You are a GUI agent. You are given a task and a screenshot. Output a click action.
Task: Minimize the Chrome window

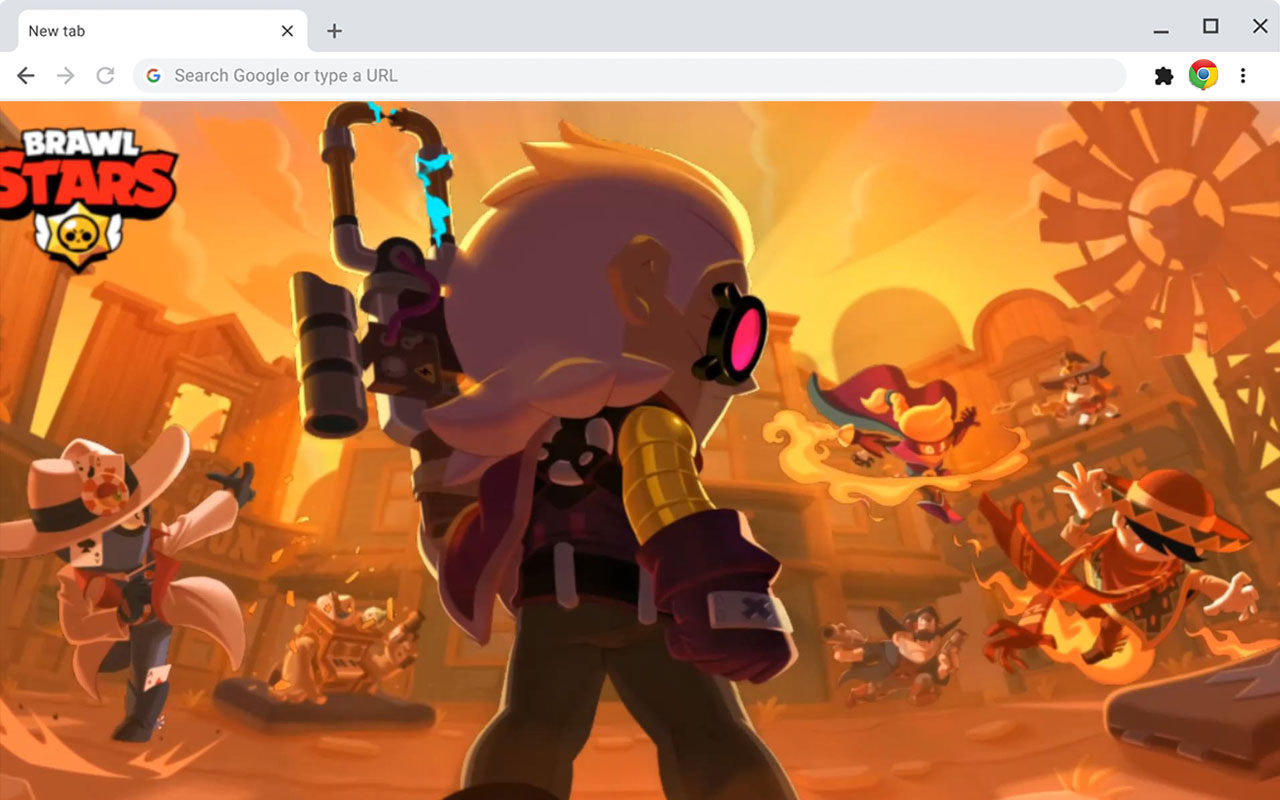pos(1161,30)
